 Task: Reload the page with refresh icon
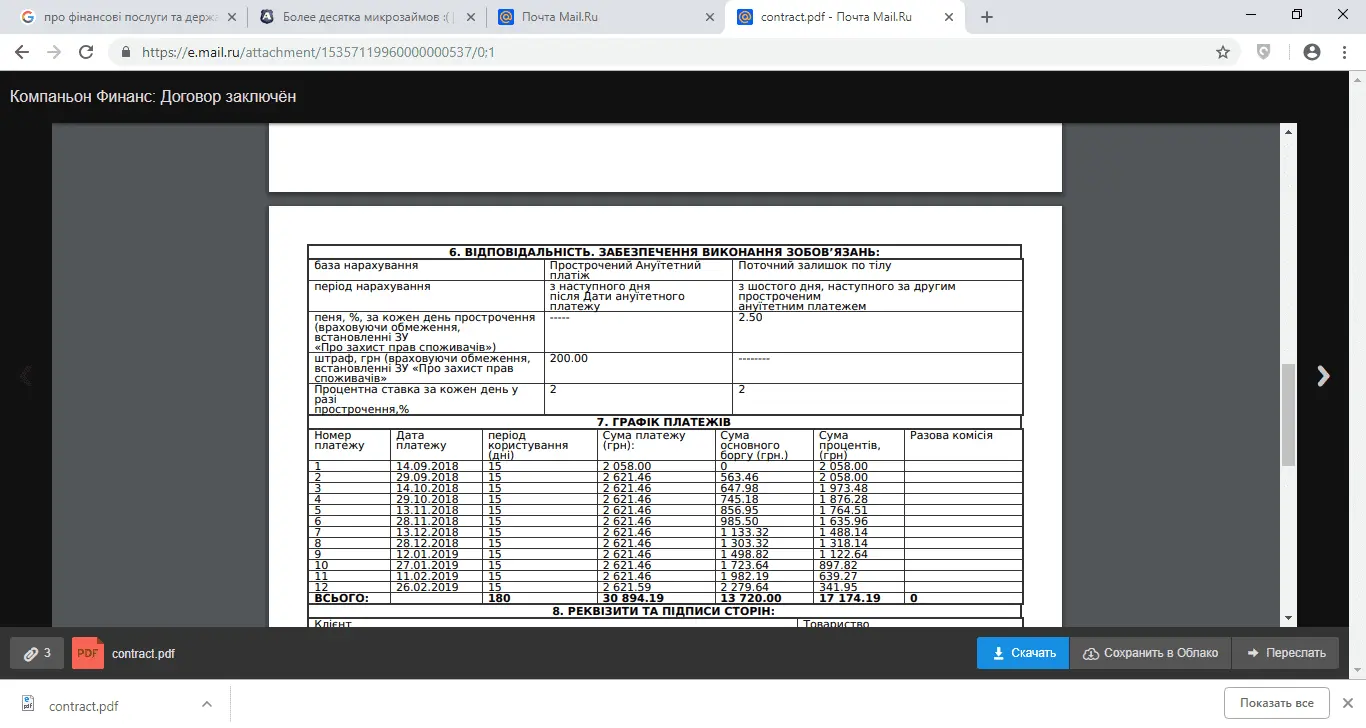coord(86,52)
